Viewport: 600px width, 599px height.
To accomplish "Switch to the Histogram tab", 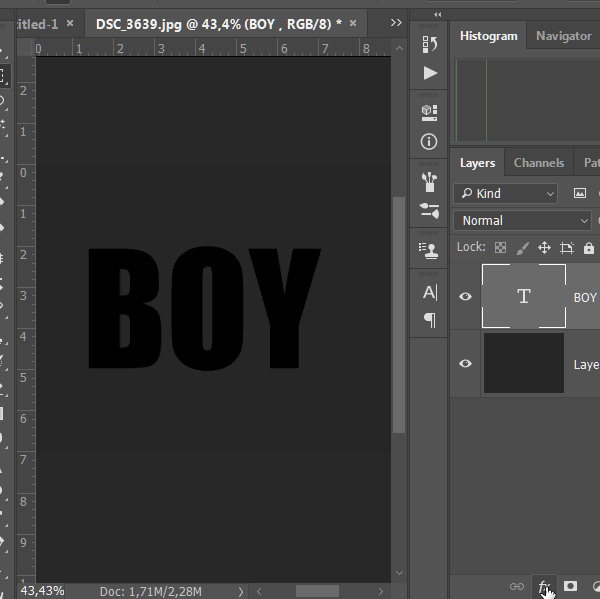I will (x=489, y=36).
